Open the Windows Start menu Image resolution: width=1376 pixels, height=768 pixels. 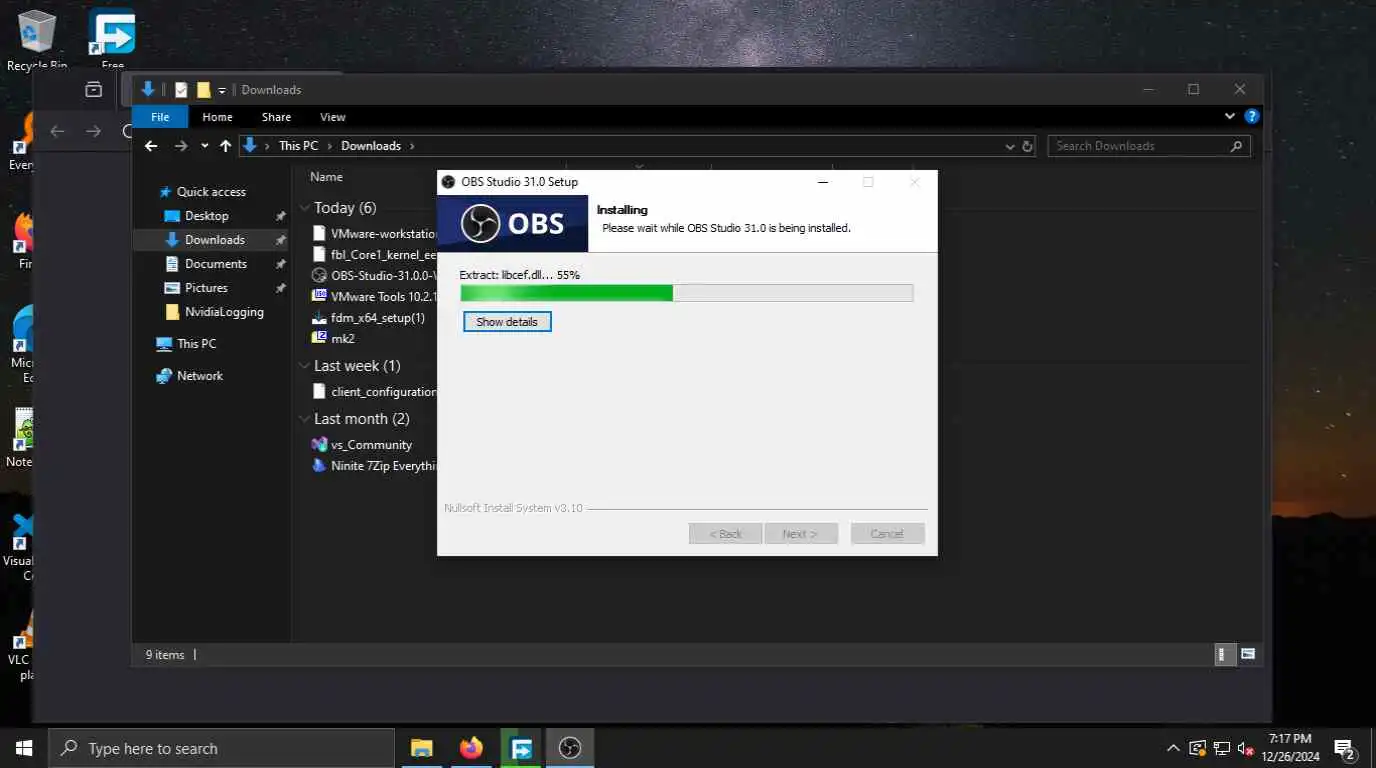click(x=24, y=748)
